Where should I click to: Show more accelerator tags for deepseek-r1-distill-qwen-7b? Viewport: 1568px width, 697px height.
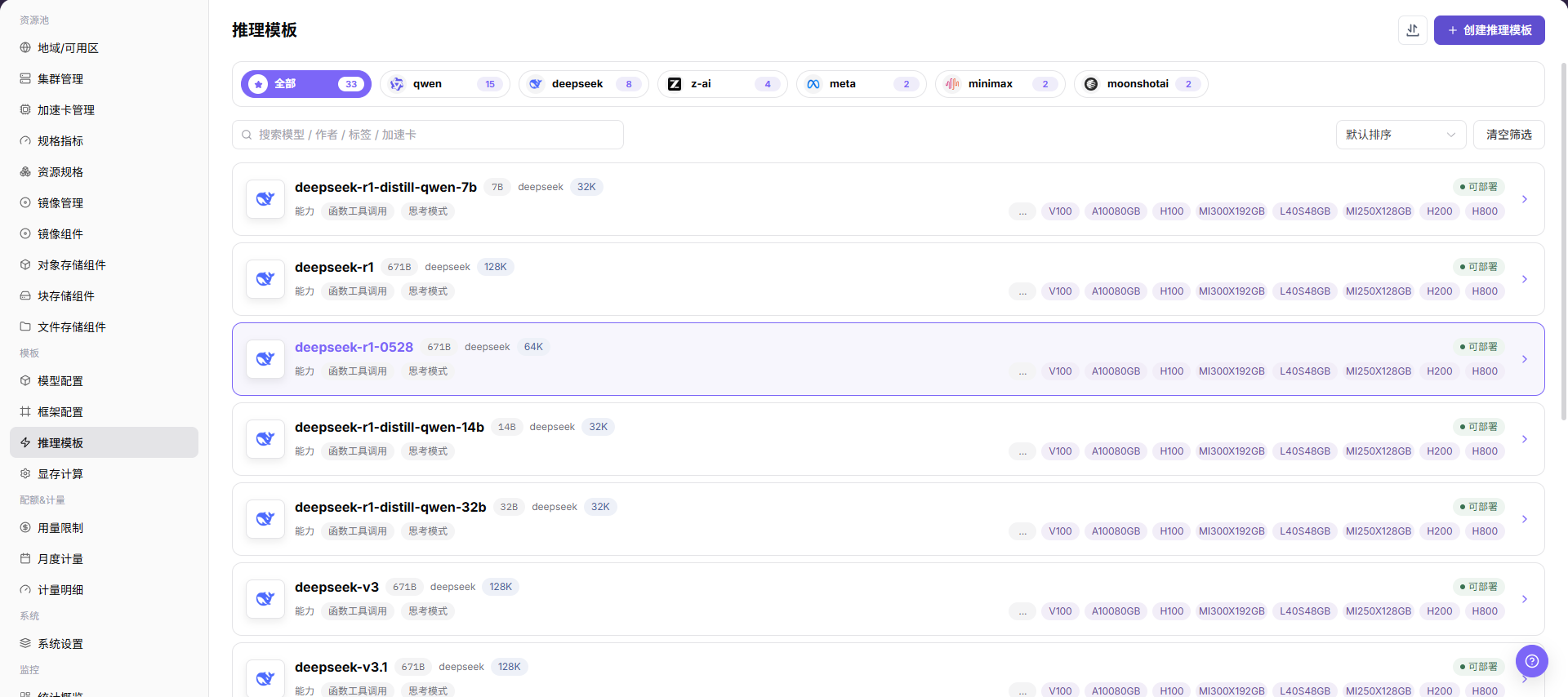point(1022,211)
